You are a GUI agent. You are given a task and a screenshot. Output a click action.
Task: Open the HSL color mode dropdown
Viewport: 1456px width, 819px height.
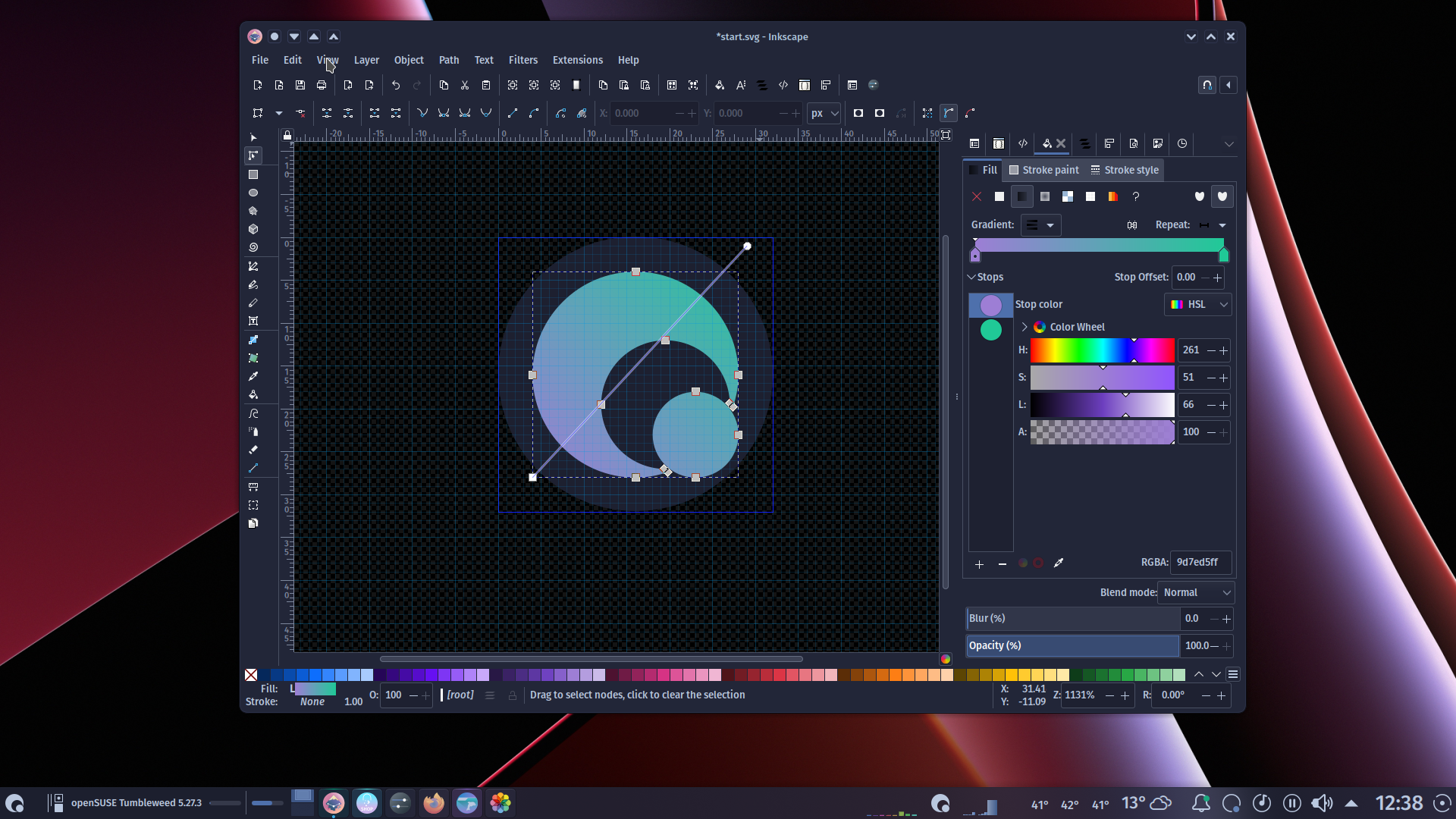tap(1198, 304)
